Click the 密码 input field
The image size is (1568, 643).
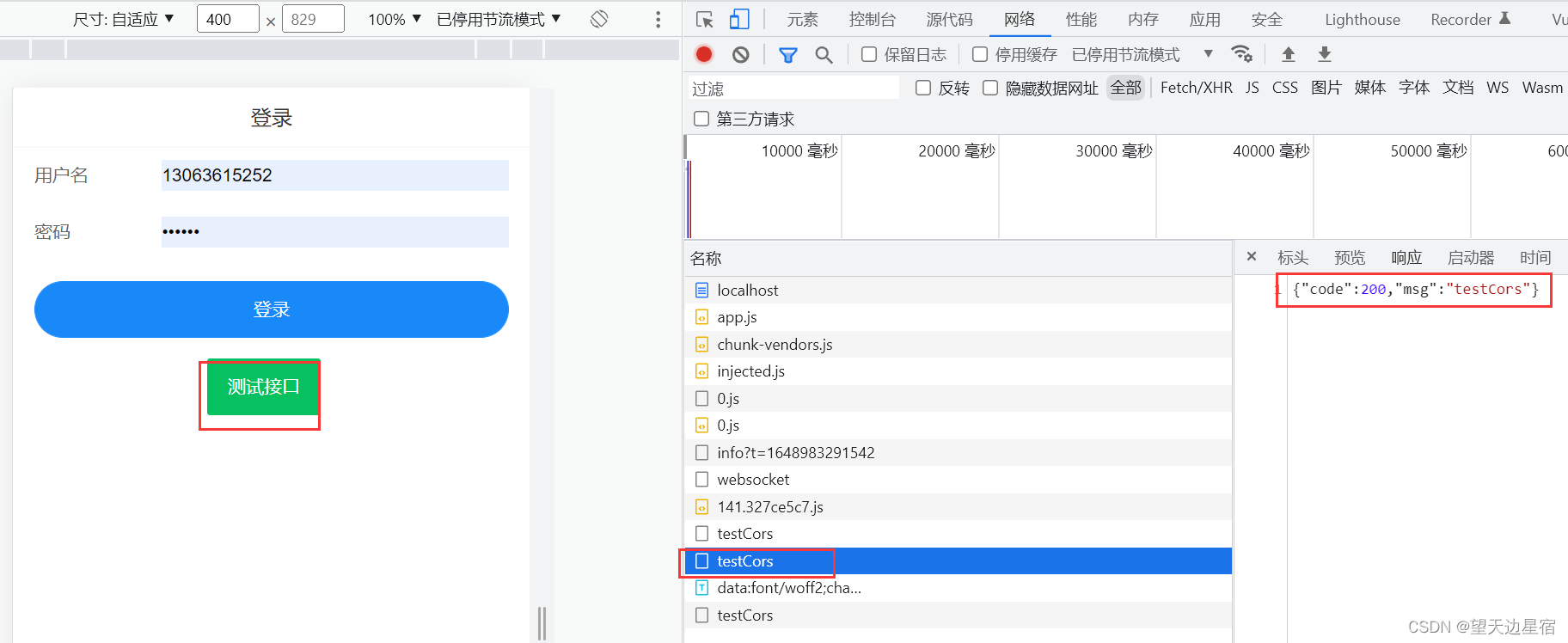pos(335,232)
